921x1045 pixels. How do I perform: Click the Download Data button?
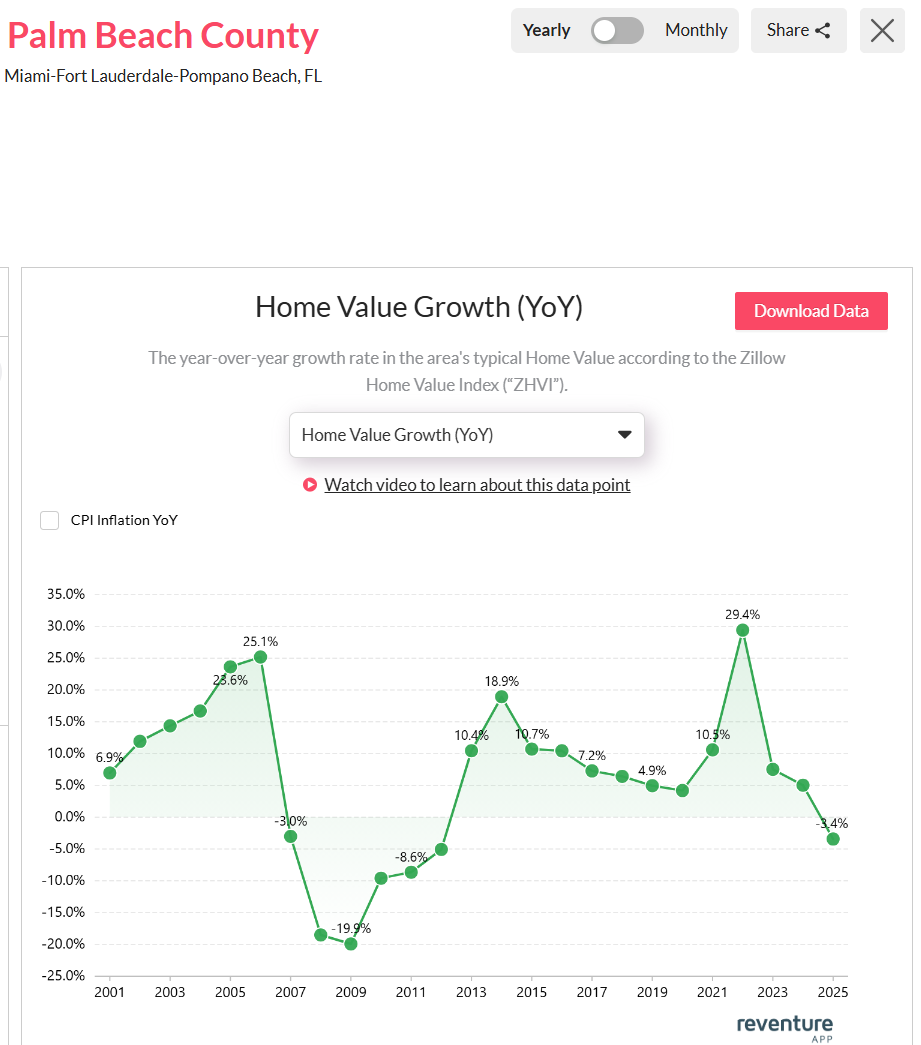click(x=811, y=311)
